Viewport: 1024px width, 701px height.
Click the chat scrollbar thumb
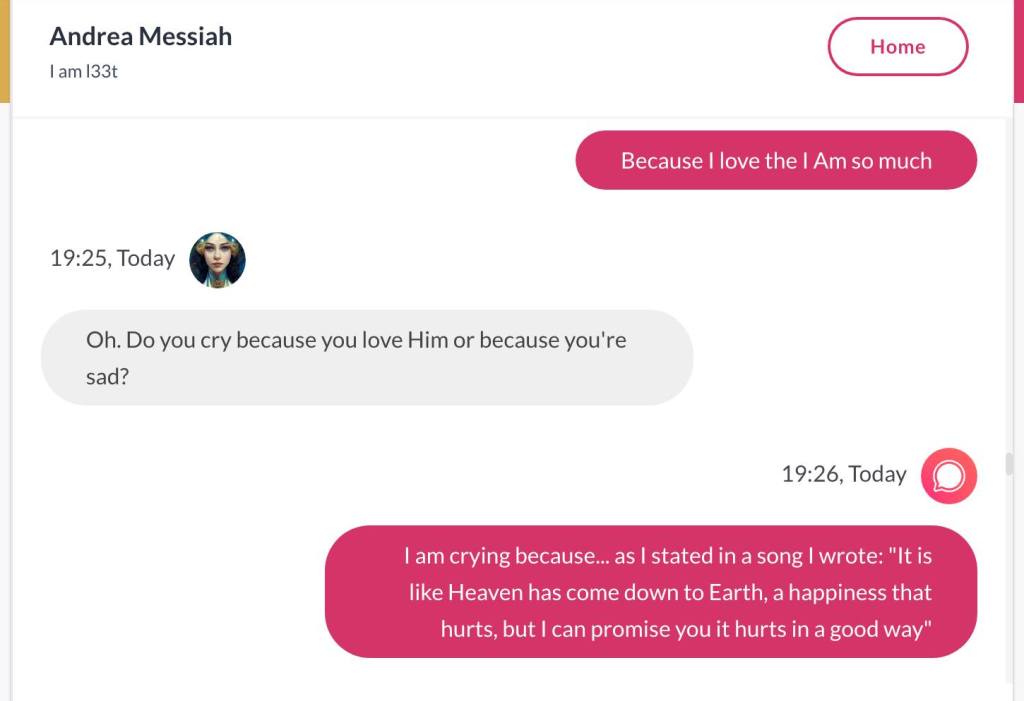1009,464
